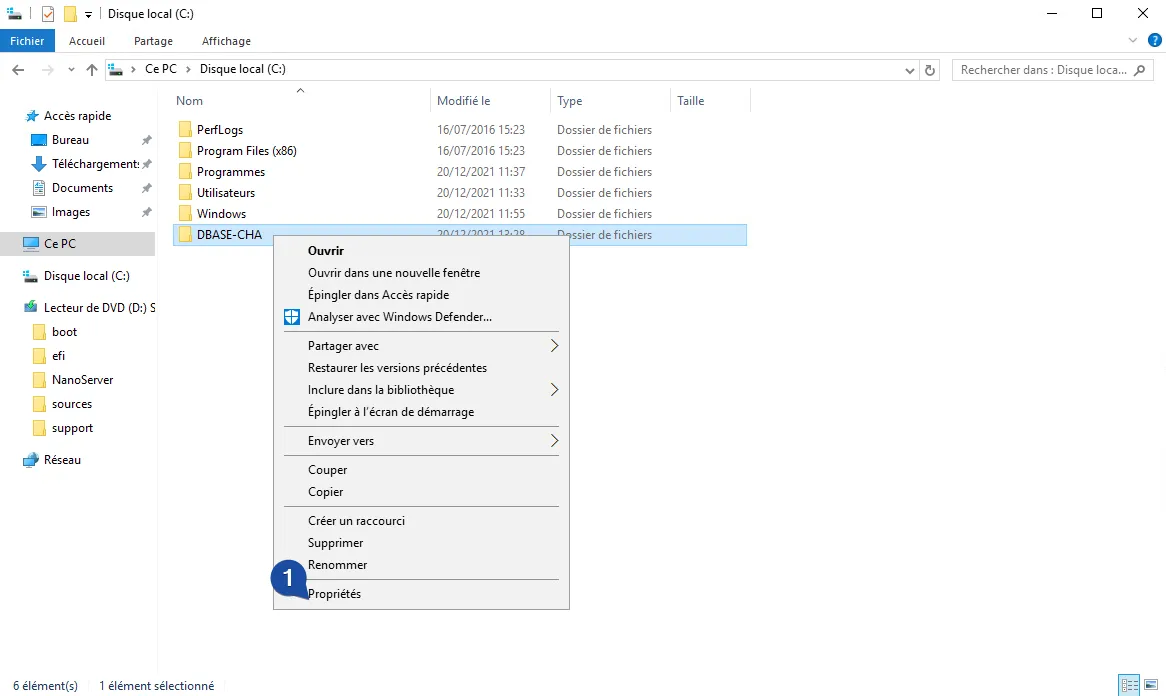Viewport: 1166px width, 696px height.
Task: Sort files by the Modifié le column
Action: pyautogui.click(x=464, y=101)
